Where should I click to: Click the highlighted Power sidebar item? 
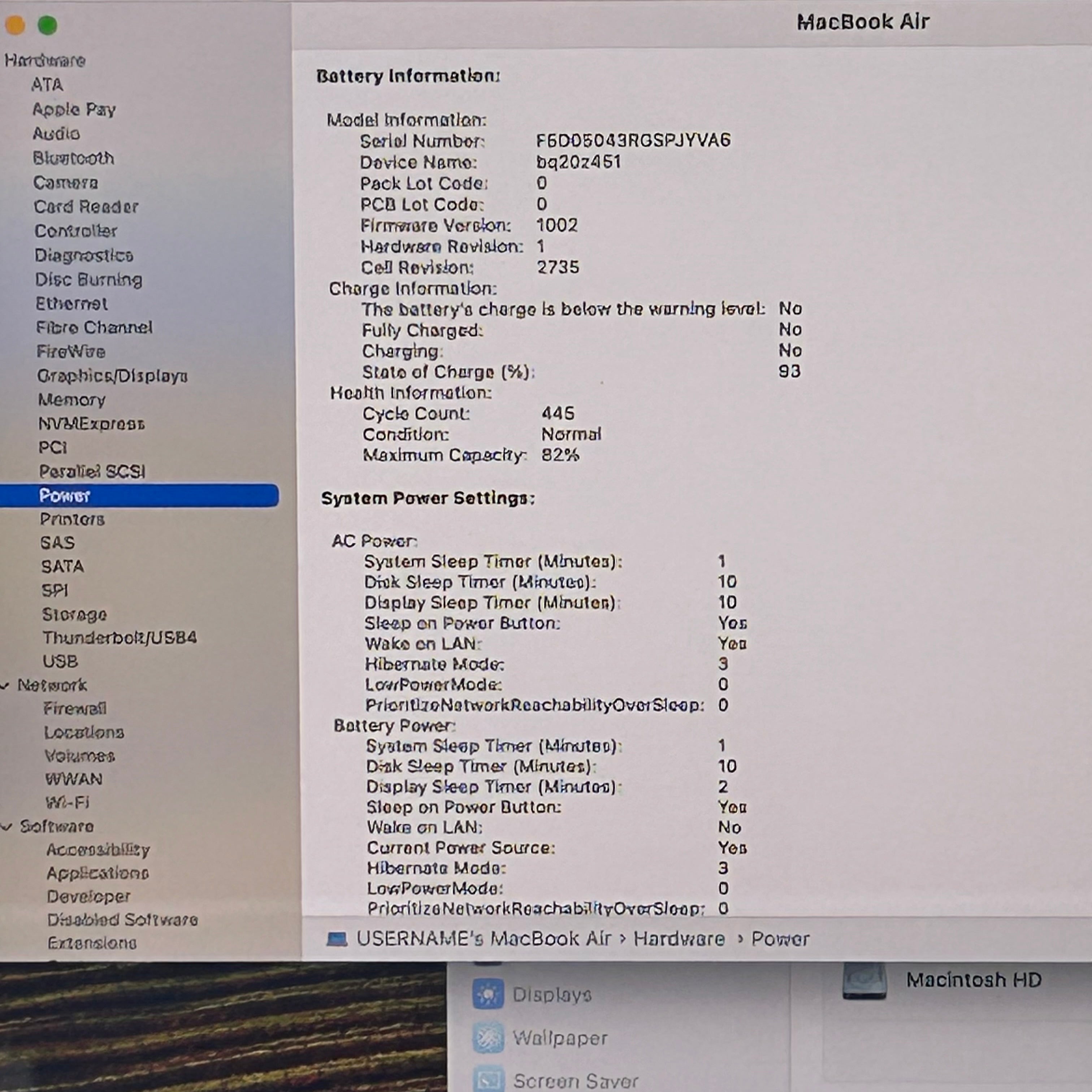point(139,495)
